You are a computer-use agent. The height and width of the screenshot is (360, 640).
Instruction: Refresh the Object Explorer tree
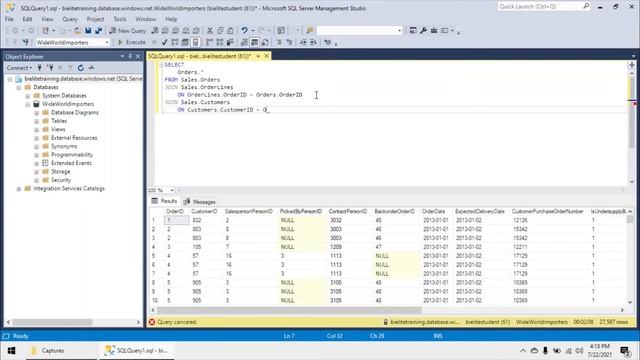81,68
